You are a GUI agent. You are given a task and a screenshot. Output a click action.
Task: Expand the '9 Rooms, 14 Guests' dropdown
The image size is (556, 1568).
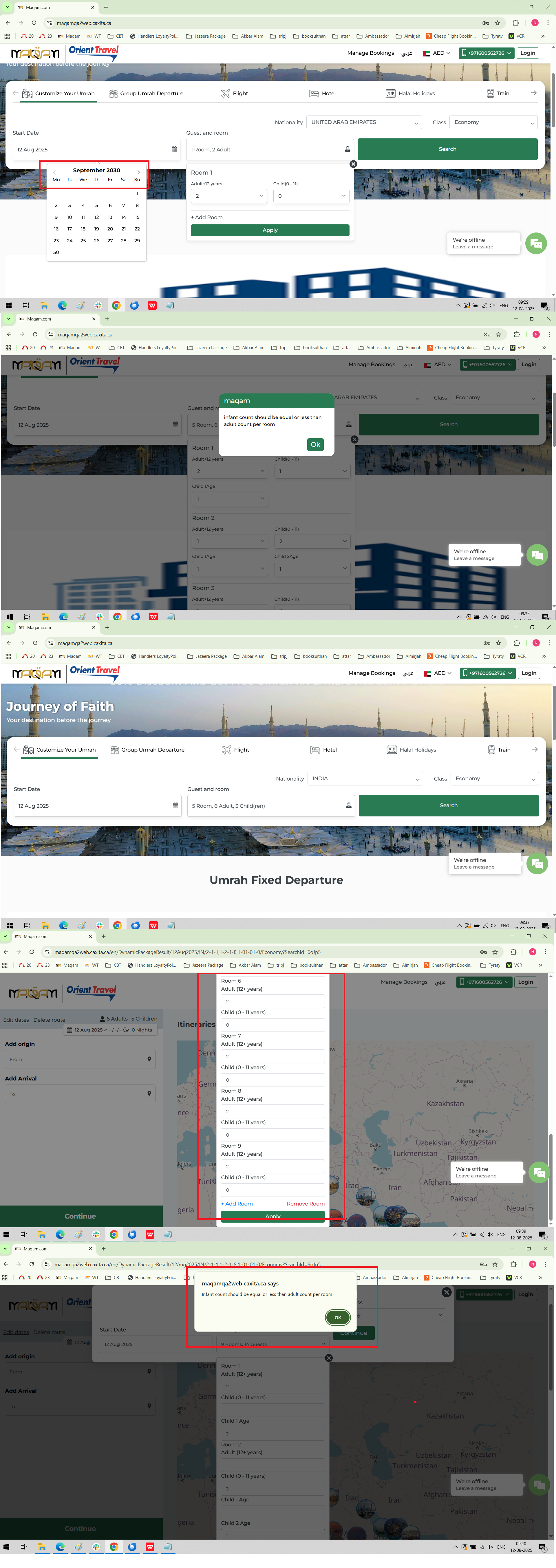point(273,1343)
